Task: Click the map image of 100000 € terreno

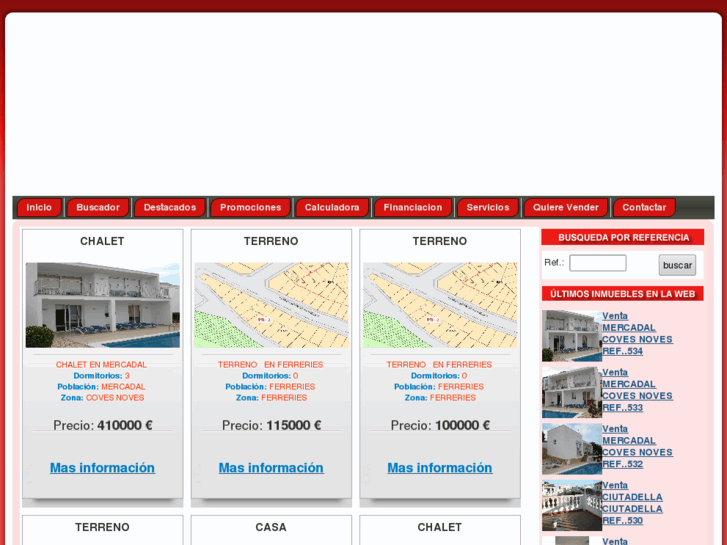Action: point(440,305)
